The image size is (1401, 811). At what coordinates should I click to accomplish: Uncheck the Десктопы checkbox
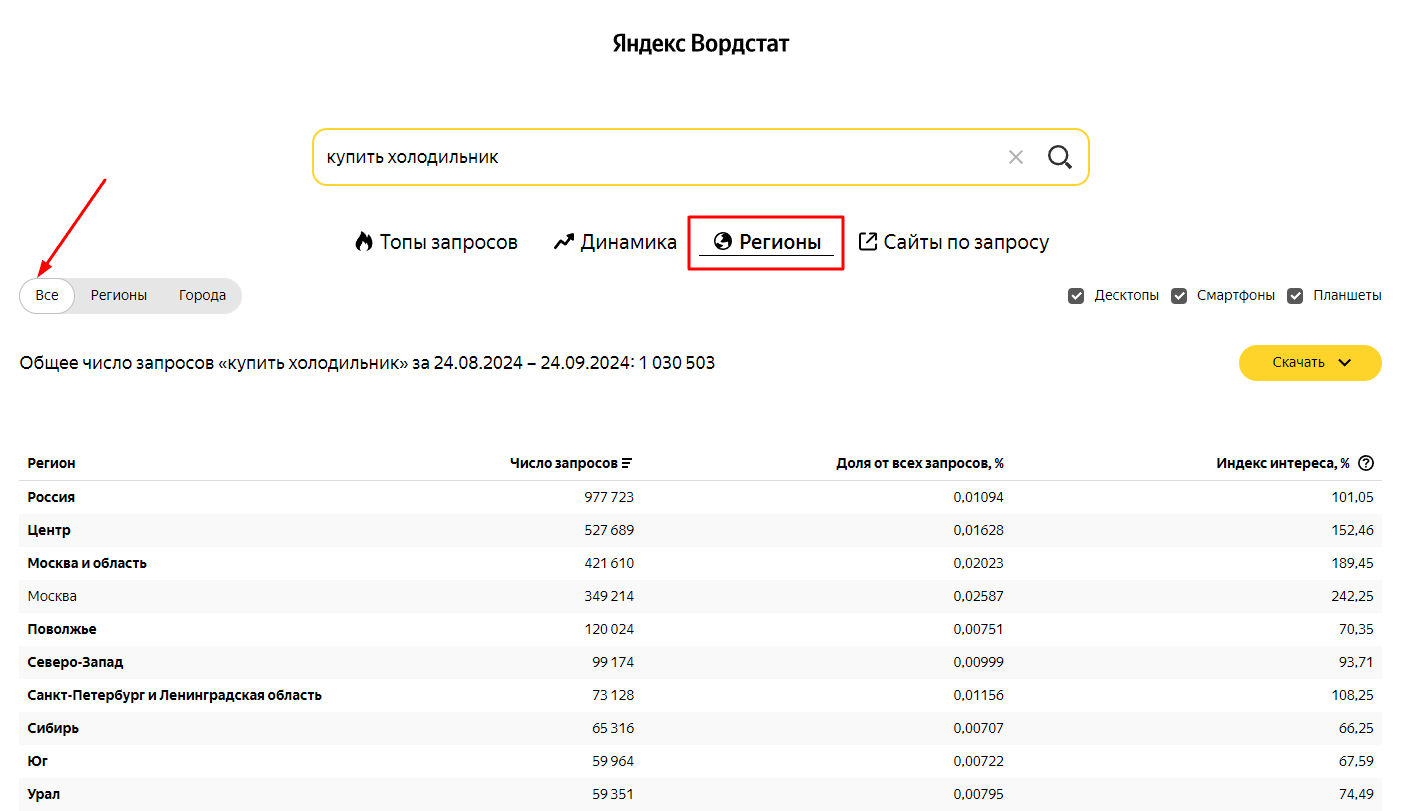point(1076,296)
